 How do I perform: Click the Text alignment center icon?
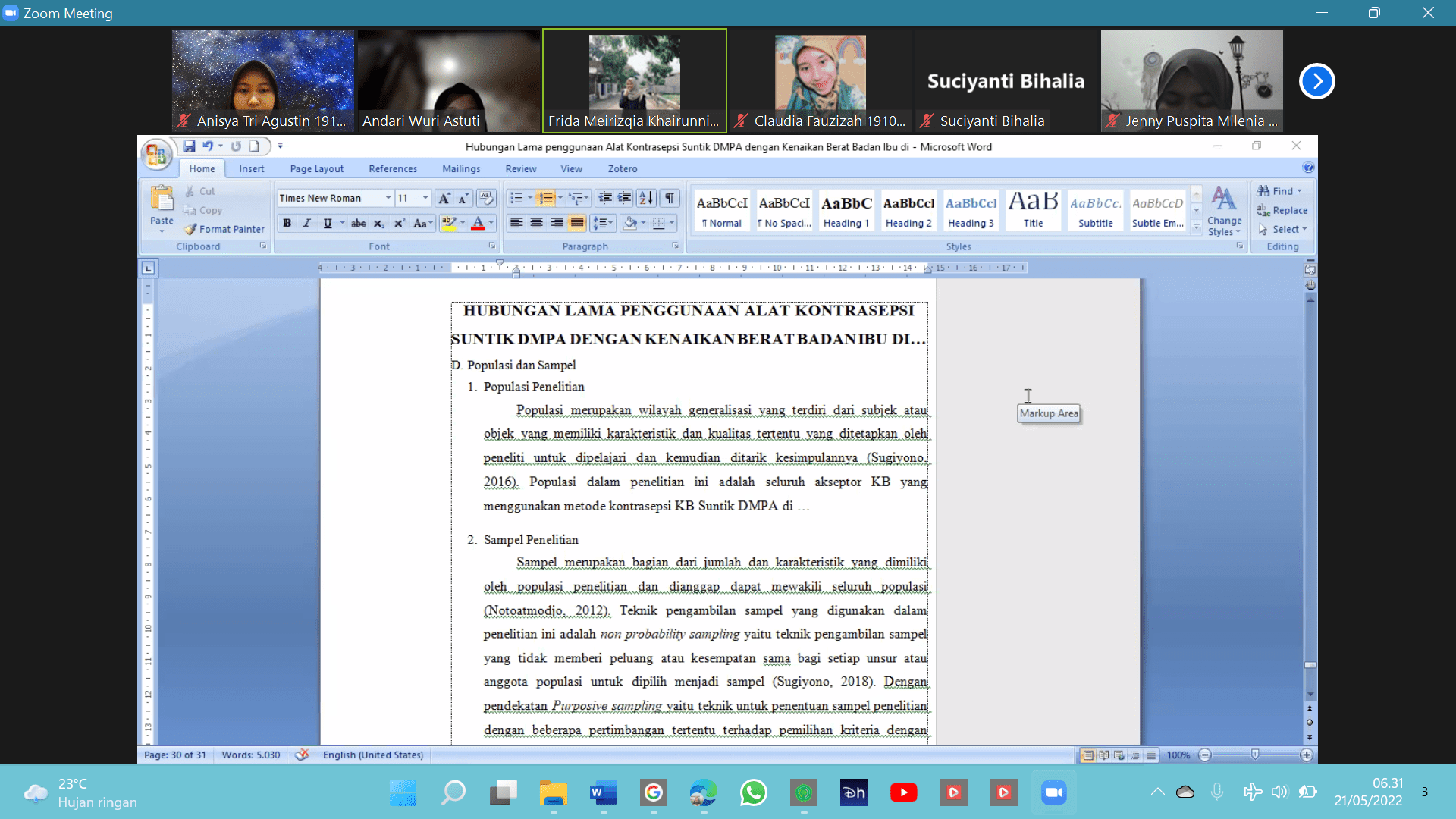click(536, 222)
